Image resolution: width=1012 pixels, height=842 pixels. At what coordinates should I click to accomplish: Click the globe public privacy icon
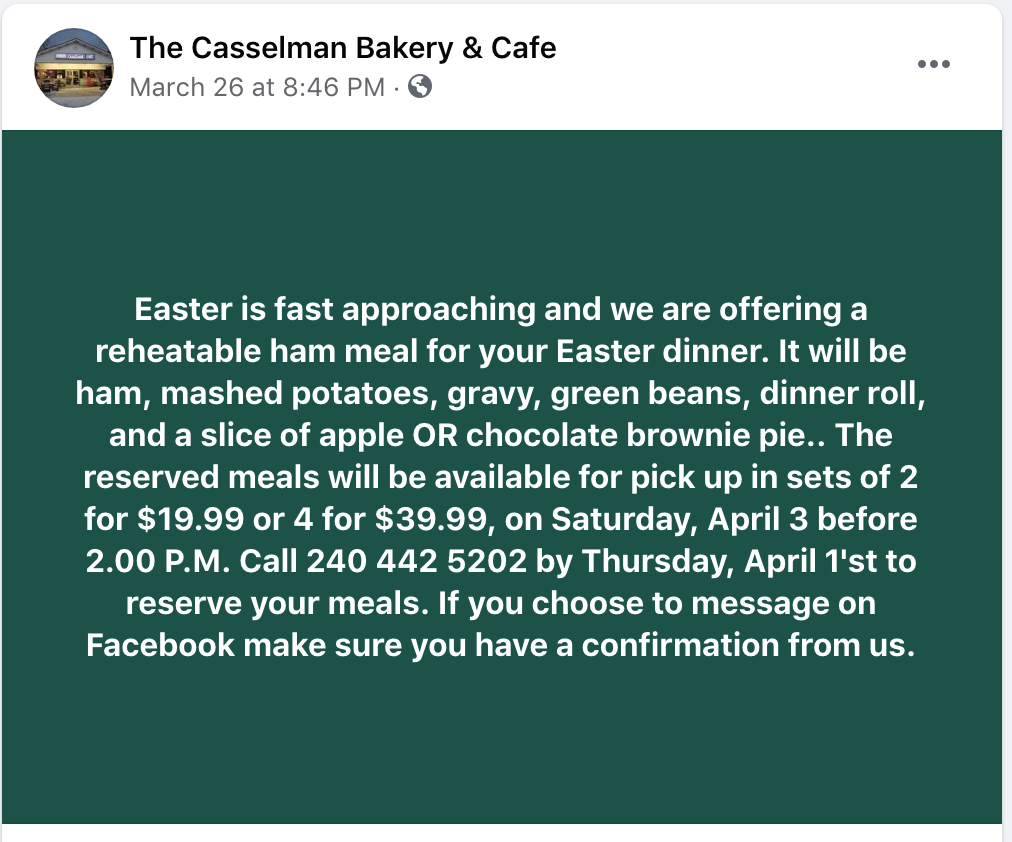click(x=420, y=86)
